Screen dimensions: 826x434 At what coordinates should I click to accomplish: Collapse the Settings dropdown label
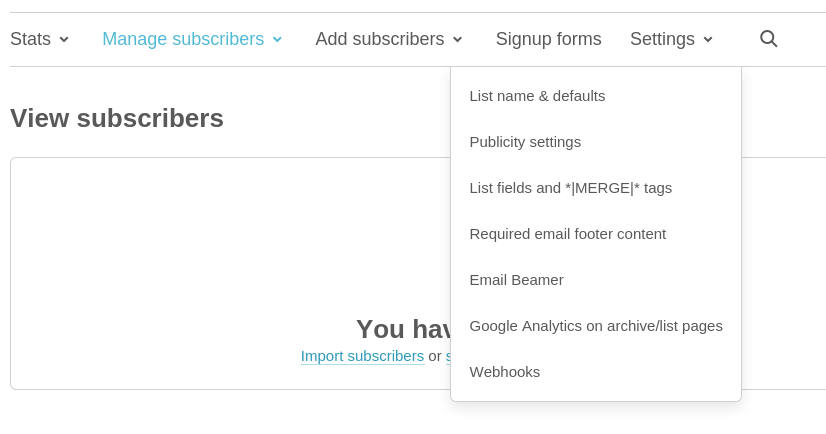click(662, 39)
